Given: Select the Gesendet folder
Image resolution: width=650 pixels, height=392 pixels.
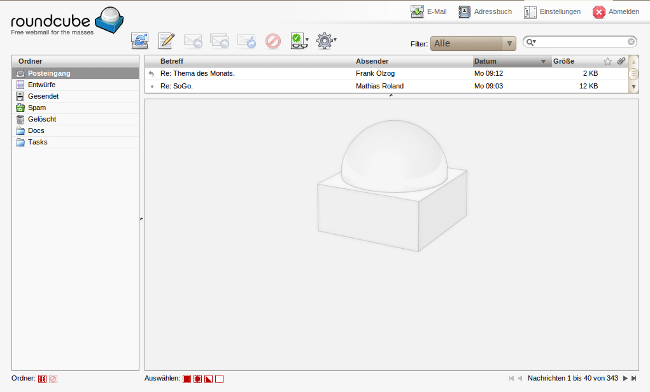Looking at the screenshot, I should (x=75, y=96).
